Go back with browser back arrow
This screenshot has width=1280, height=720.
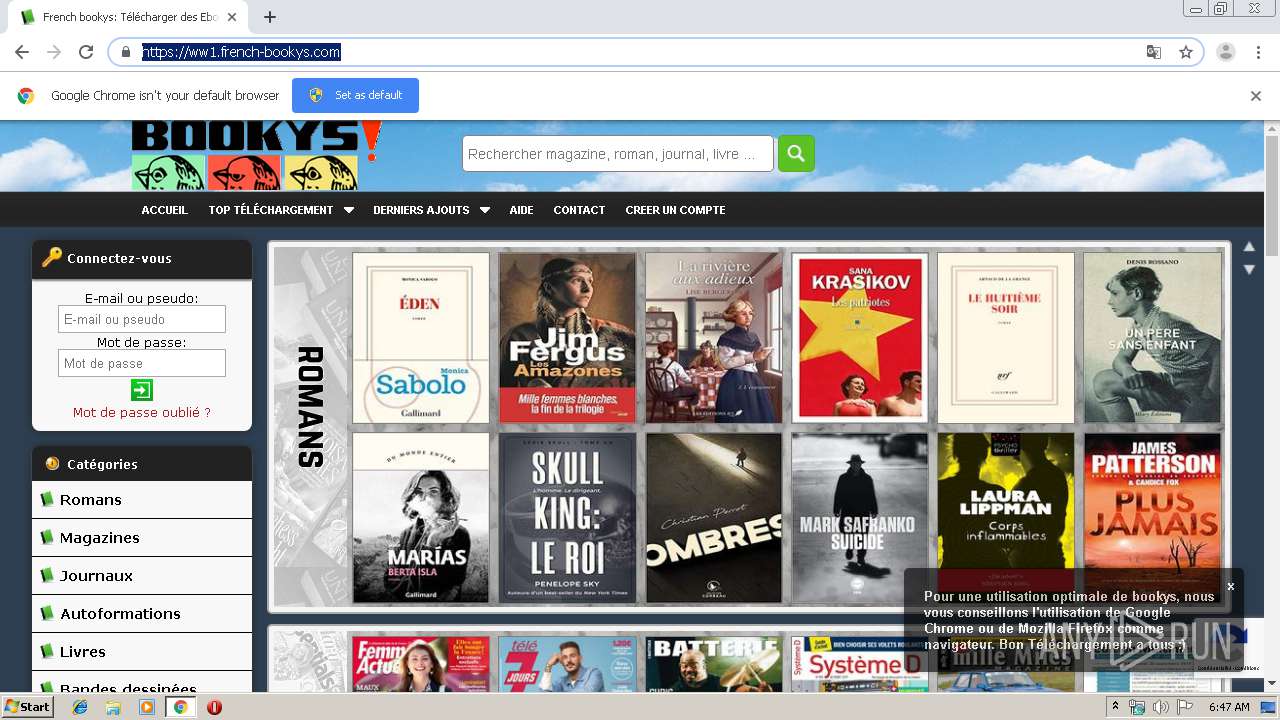[22, 52]
